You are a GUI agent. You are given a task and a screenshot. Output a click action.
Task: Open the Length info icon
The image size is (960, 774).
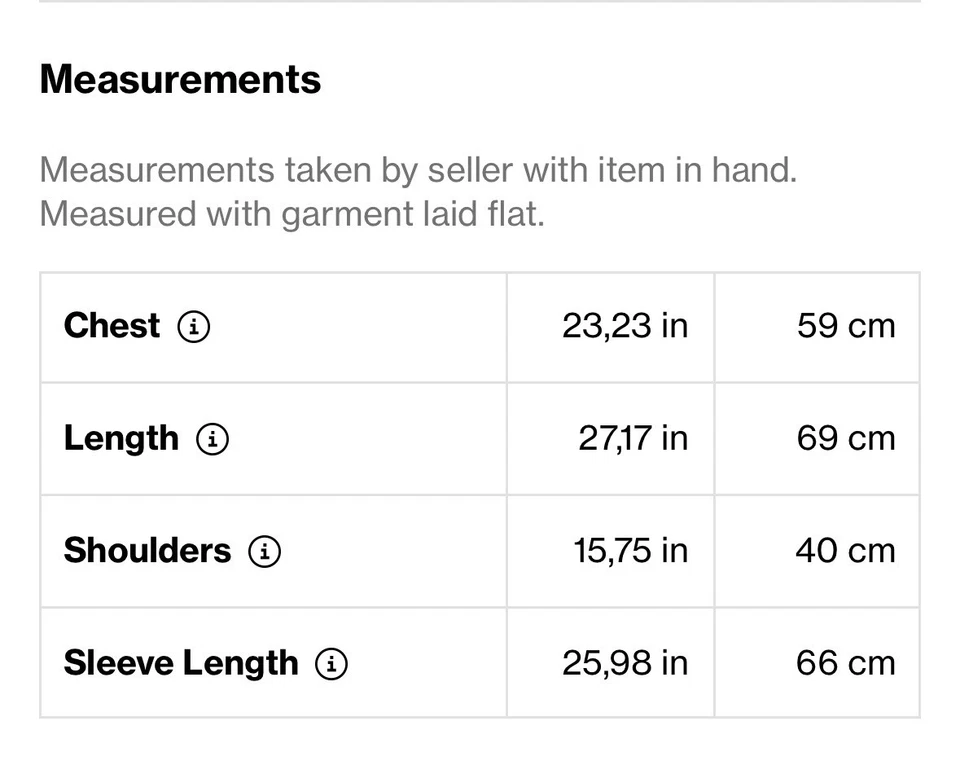click(x=212, y=439)
